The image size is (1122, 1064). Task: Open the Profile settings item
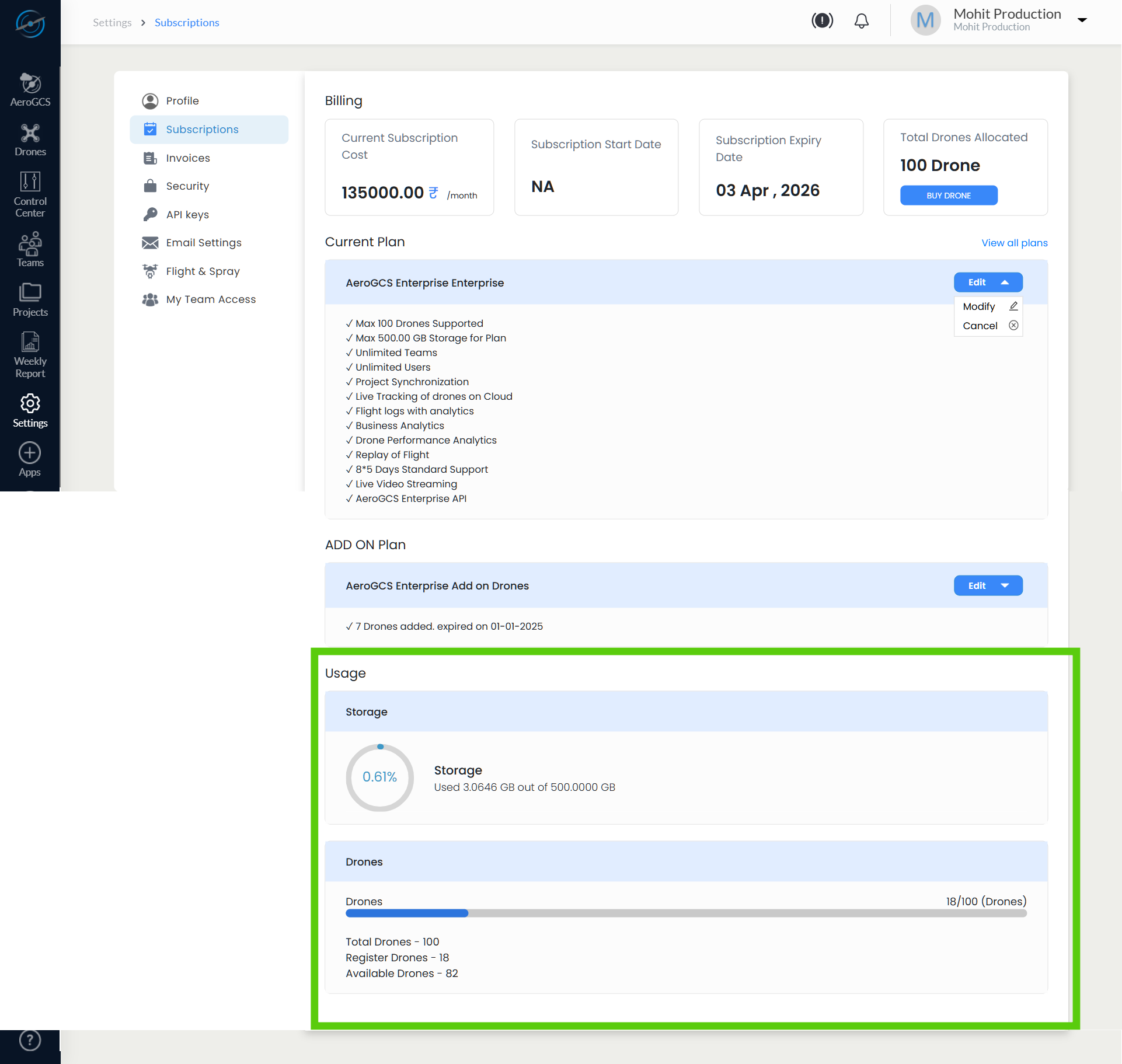click(209, 101)
